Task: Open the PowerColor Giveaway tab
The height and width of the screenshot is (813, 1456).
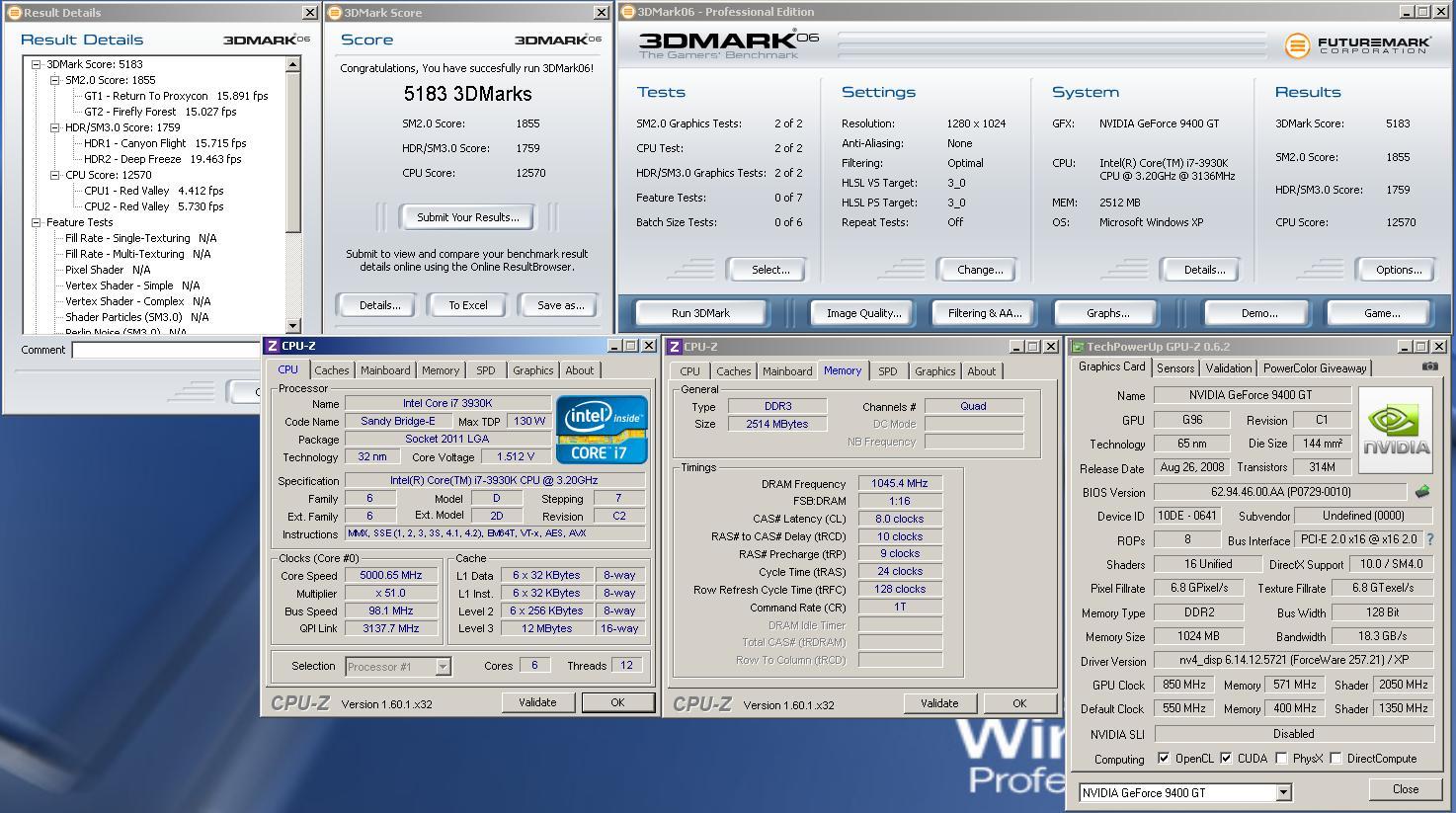Action: click(1315, 367)
